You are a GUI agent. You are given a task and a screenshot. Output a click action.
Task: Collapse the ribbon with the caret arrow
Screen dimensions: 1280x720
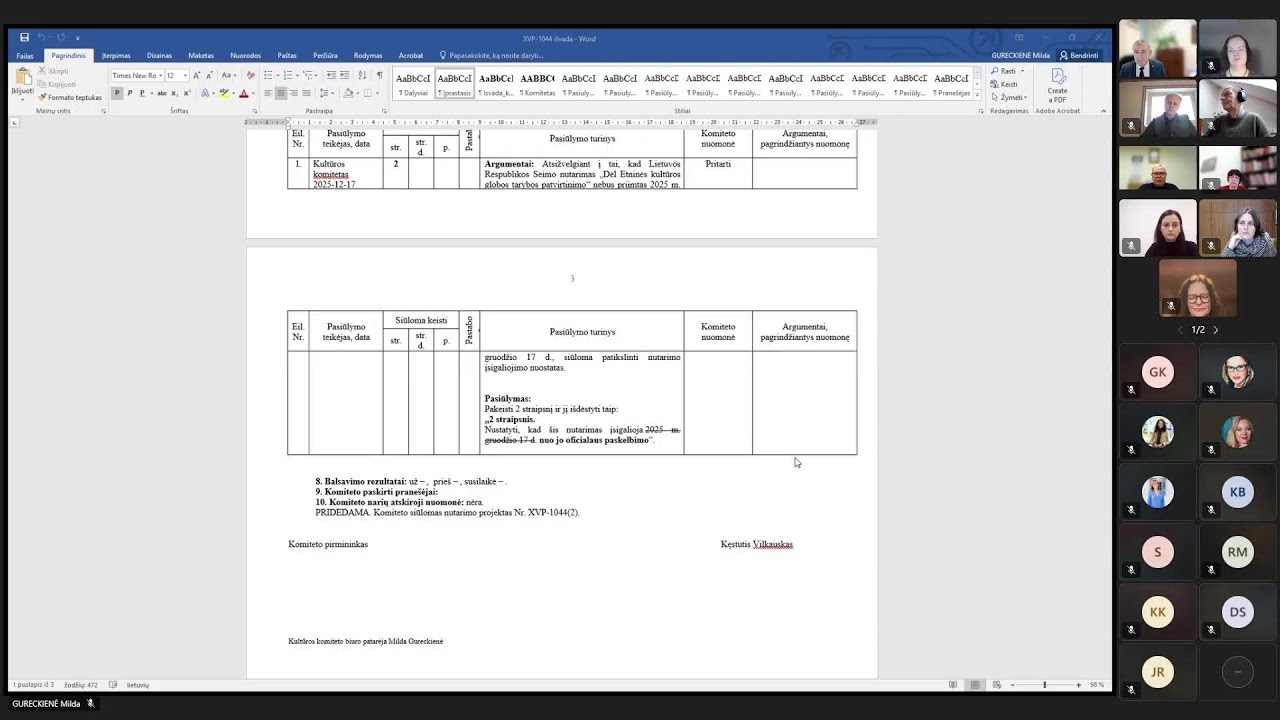[1103, 111]
